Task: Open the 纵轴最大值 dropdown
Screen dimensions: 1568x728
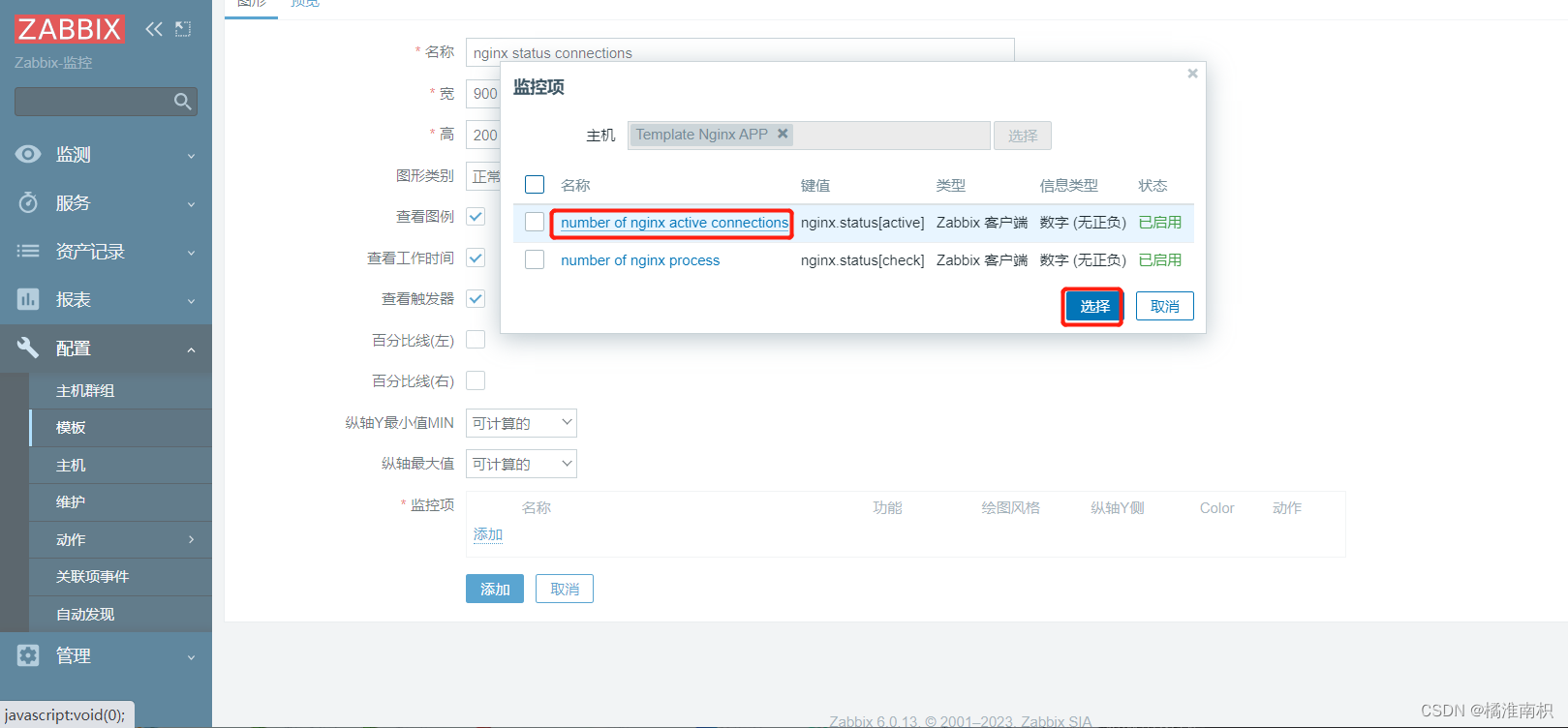Action: point(521,464)
